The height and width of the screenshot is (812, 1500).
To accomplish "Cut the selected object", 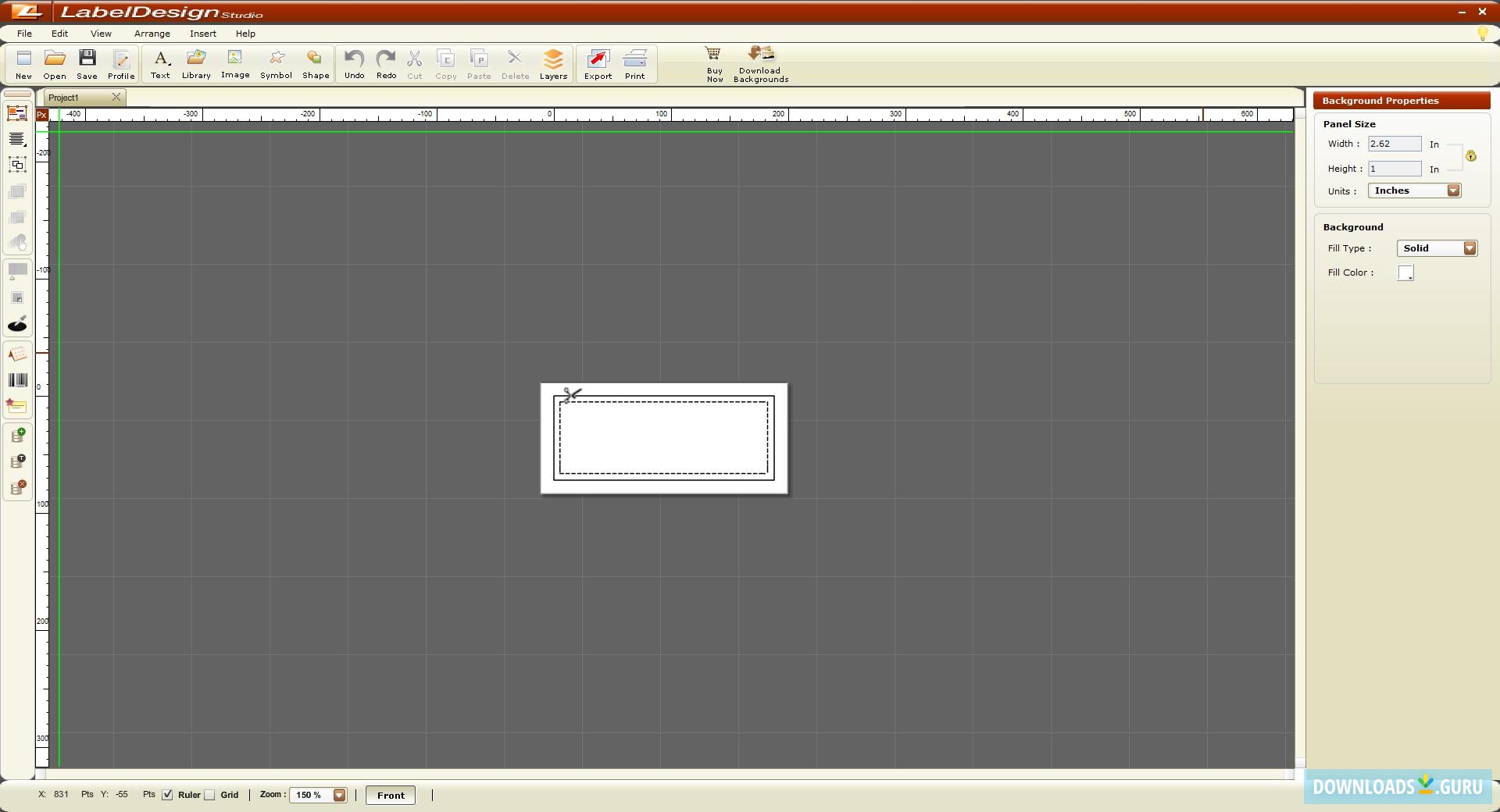I will click(x=415, y=64).
